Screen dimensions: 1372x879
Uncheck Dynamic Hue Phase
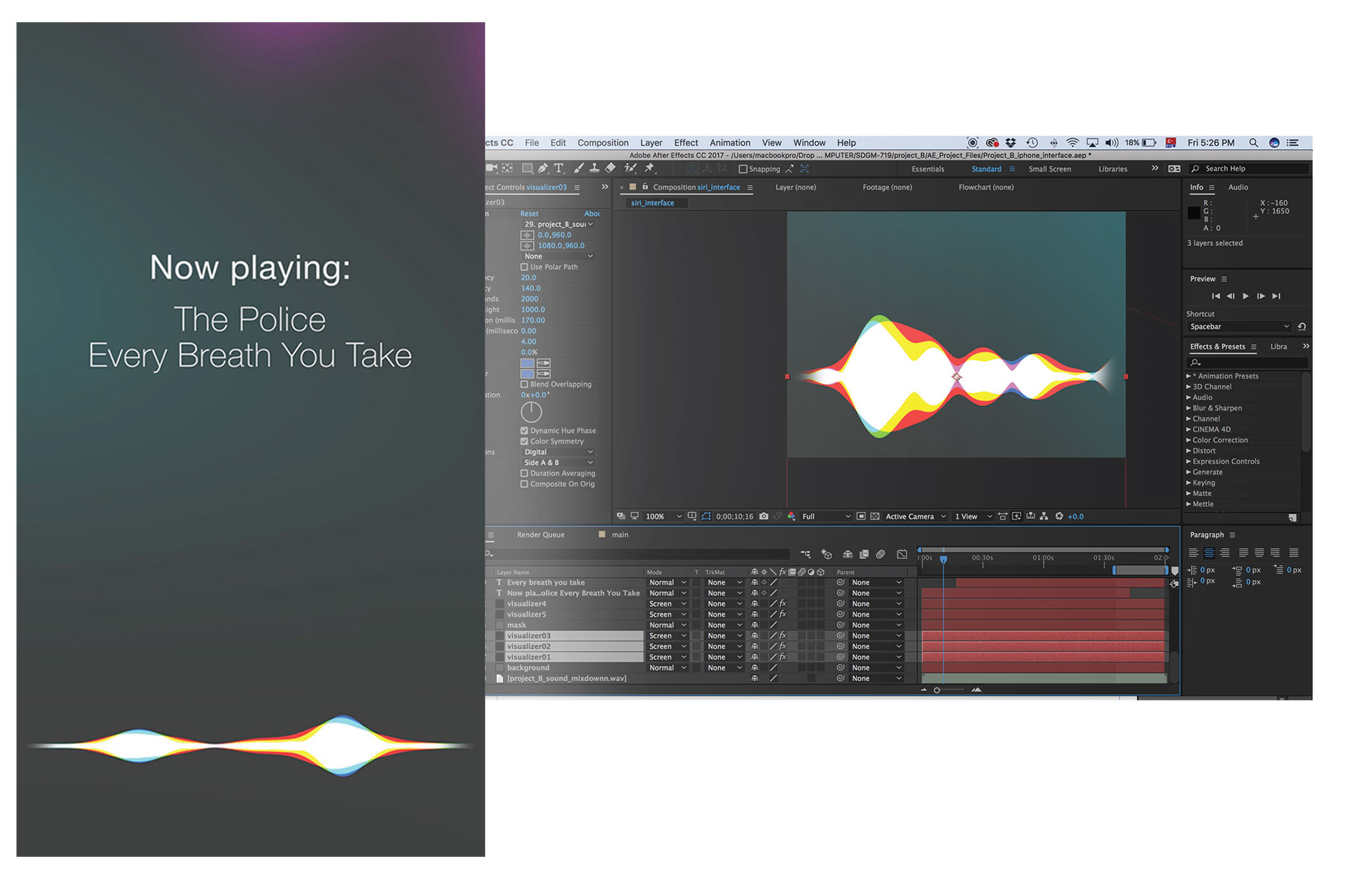click(x=525, y=431)
